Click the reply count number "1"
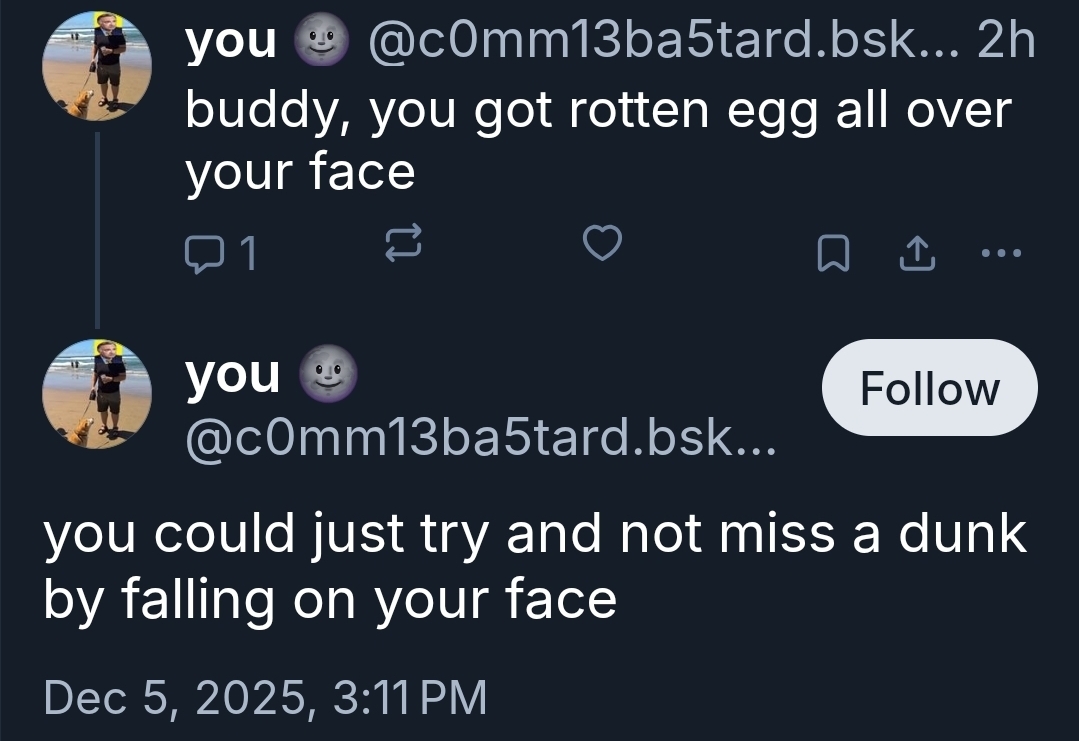This screenshot has width=1079, height=741. point(249,256)
